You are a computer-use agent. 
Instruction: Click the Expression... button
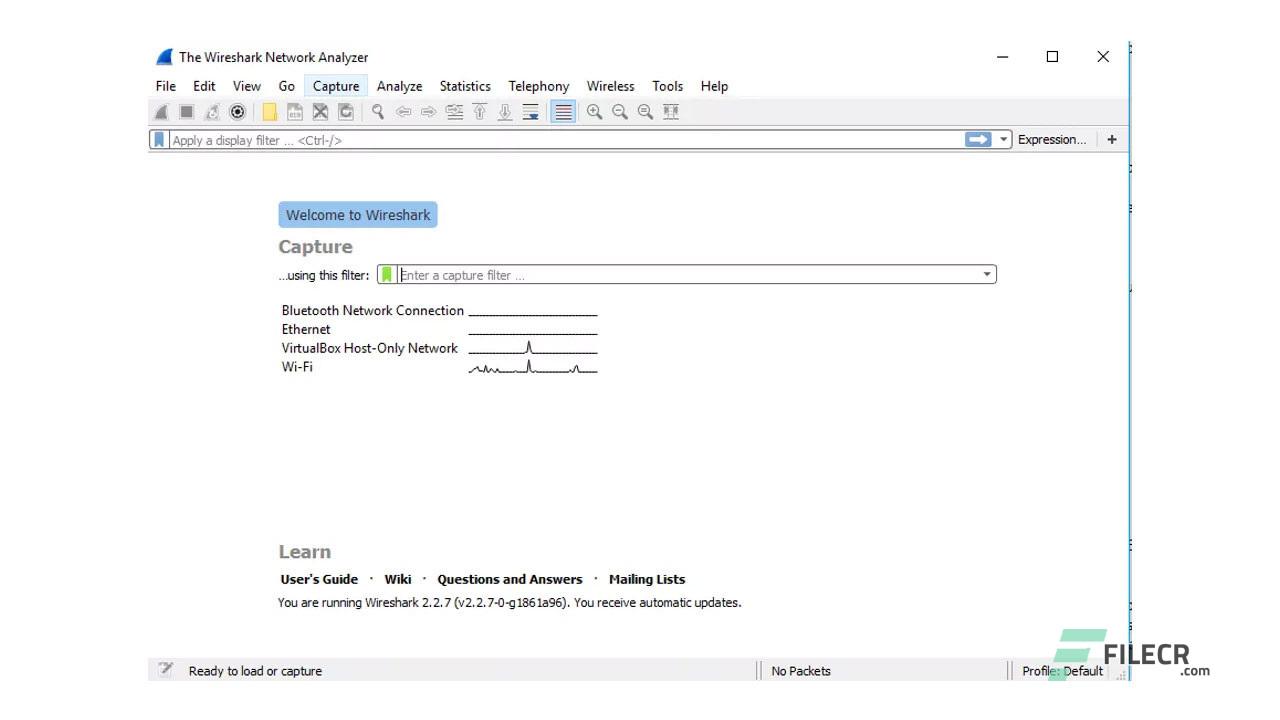[1052, 140]
